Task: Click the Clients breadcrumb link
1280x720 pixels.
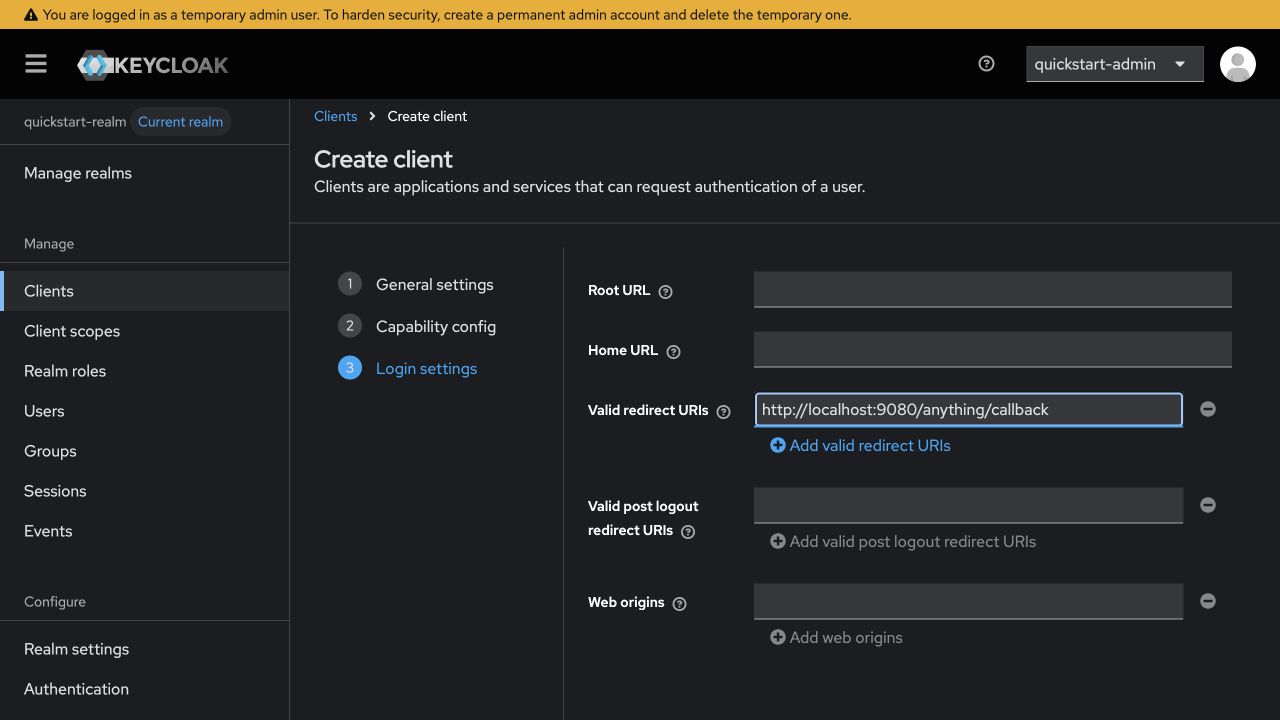Action: (x=335, y=116)
